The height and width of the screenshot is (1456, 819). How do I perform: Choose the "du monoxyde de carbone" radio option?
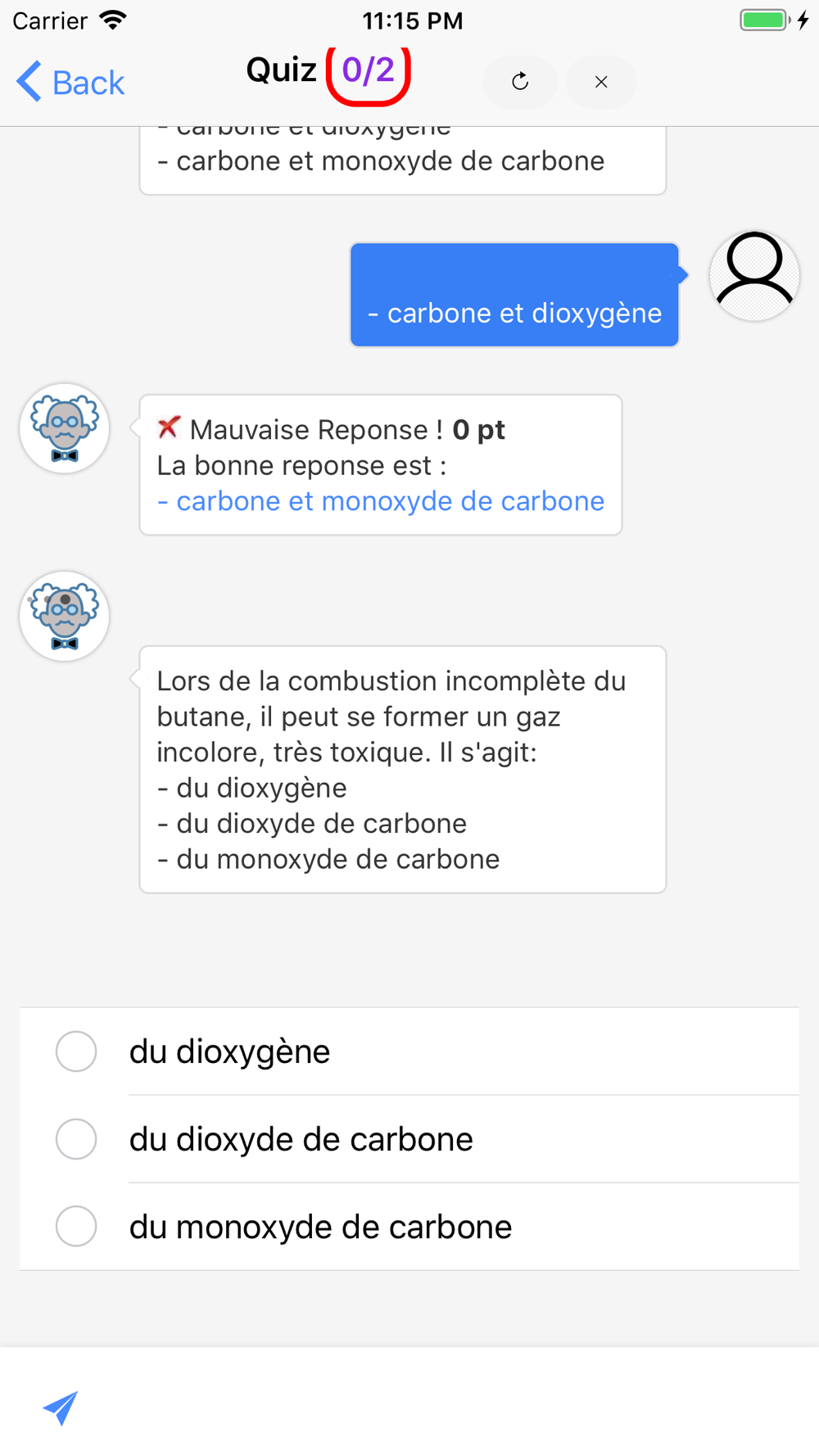tap(76, 1227)
